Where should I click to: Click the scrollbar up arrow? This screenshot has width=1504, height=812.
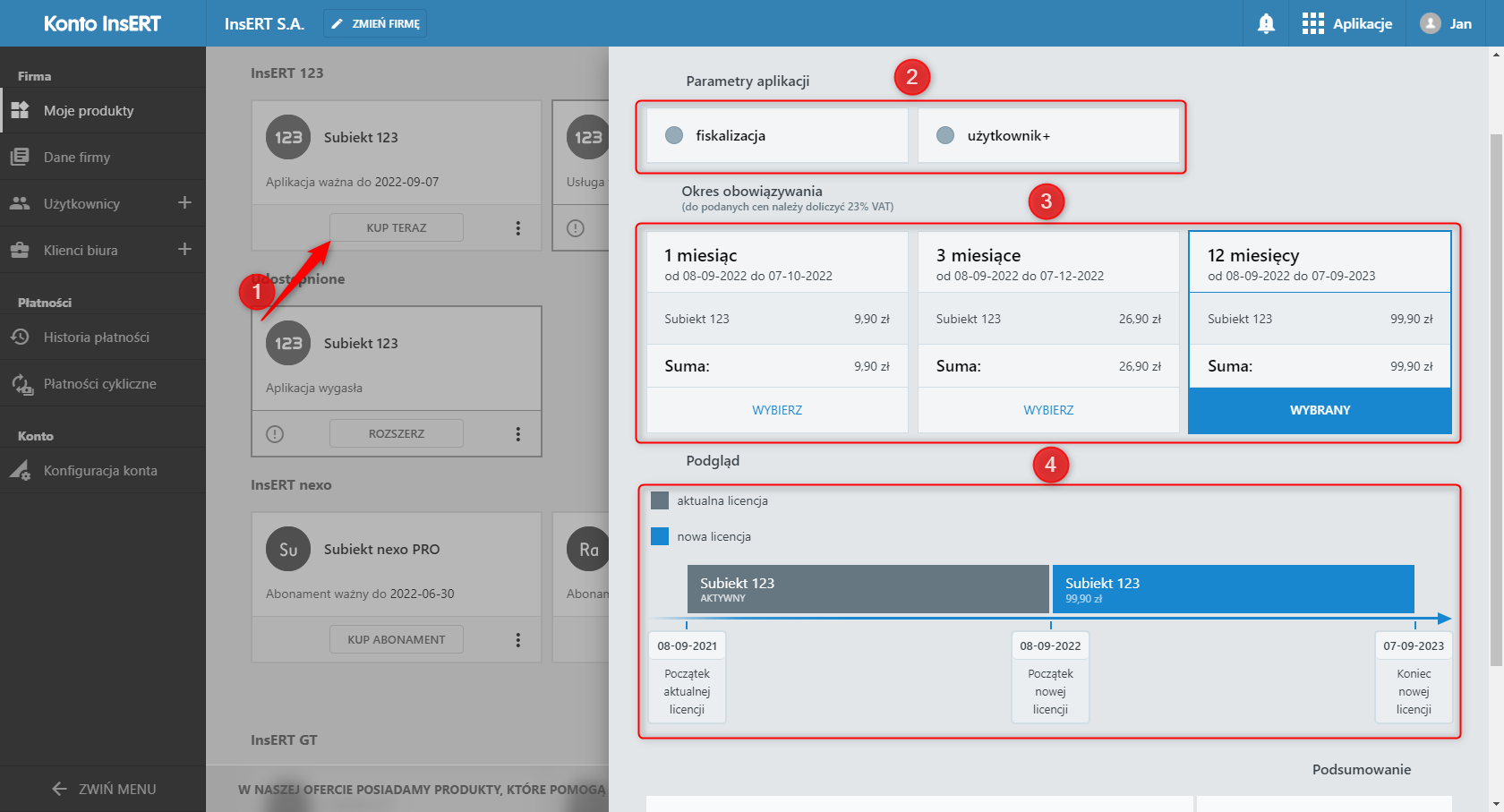click(x=1496, y=54)
